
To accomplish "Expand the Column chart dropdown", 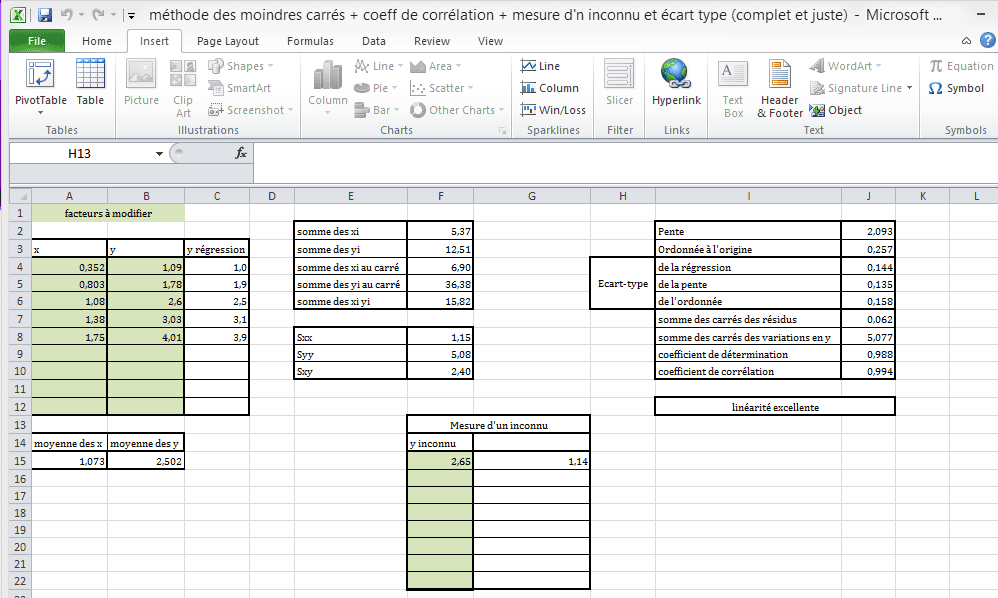I will (328, 88).
